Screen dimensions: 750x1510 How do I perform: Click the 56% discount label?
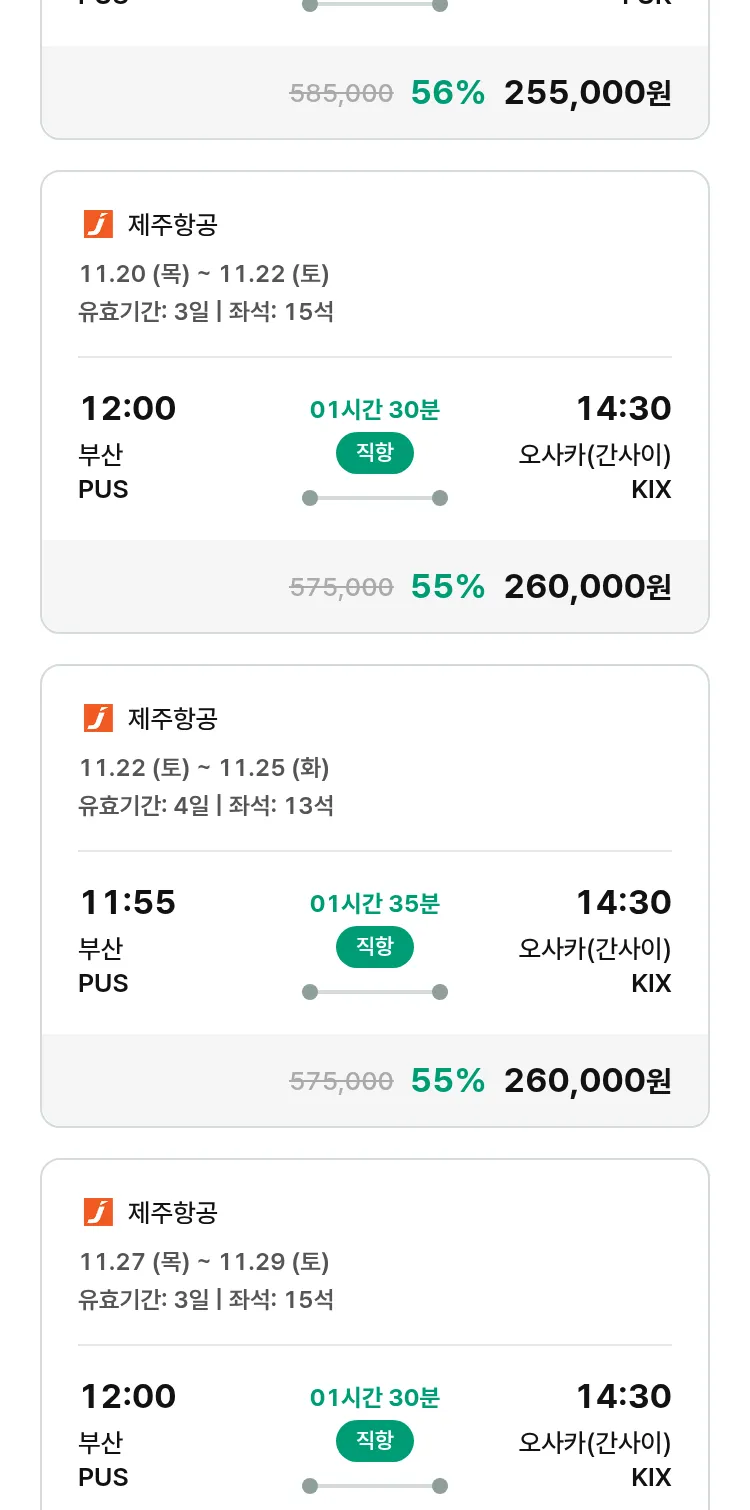click(x=447, y=93)
